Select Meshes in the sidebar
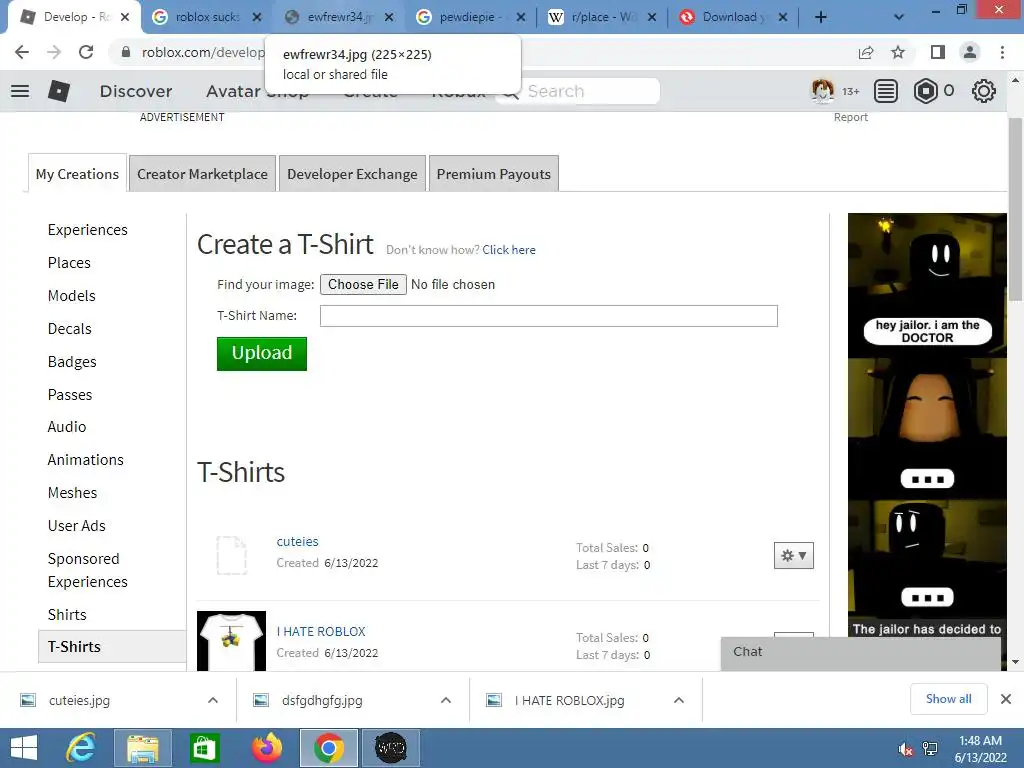Viewport: 1024px width, 768px height. (x=72, y=492)
